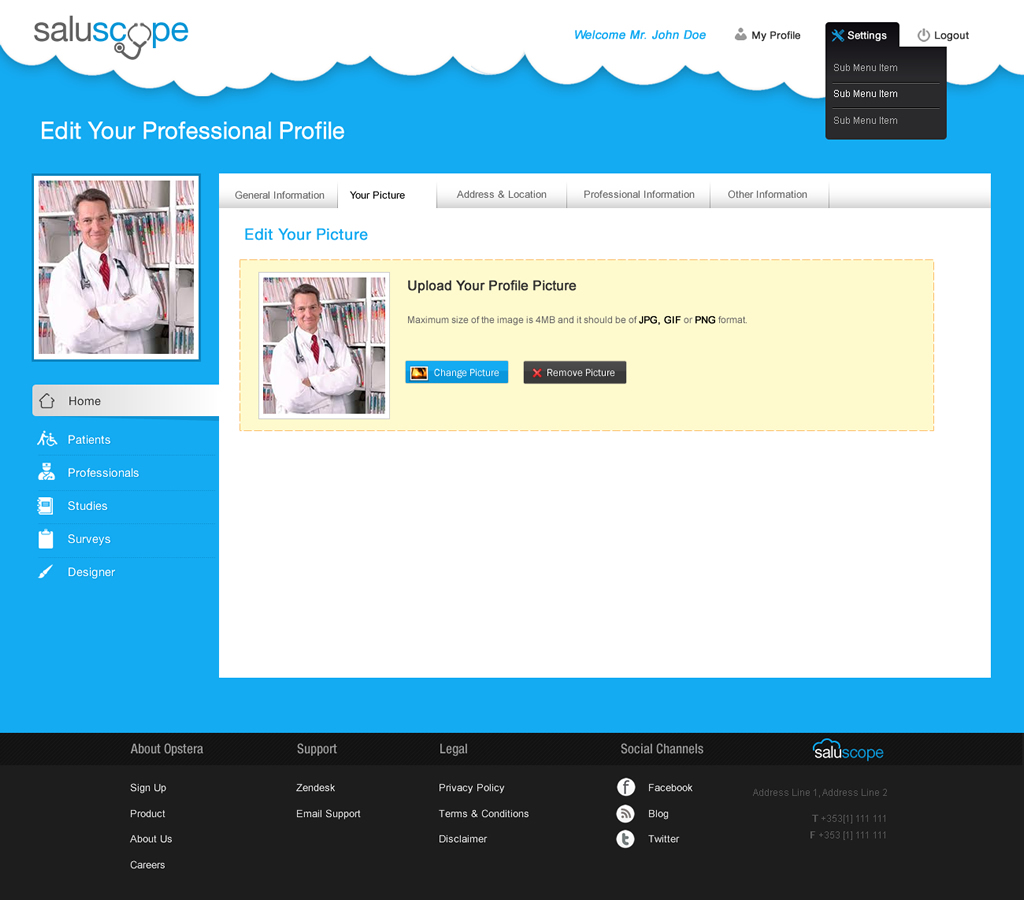Switch to the General Information tab
Screen dimensions: 1024x900
point(279,195)
